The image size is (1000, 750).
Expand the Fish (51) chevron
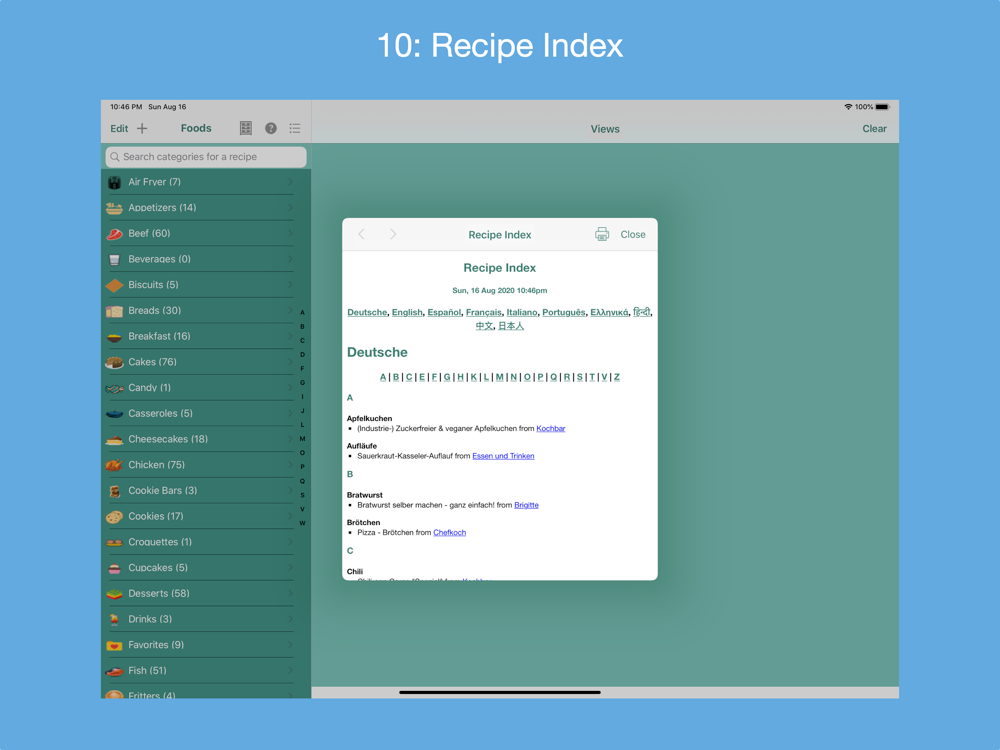coord(290,670)
